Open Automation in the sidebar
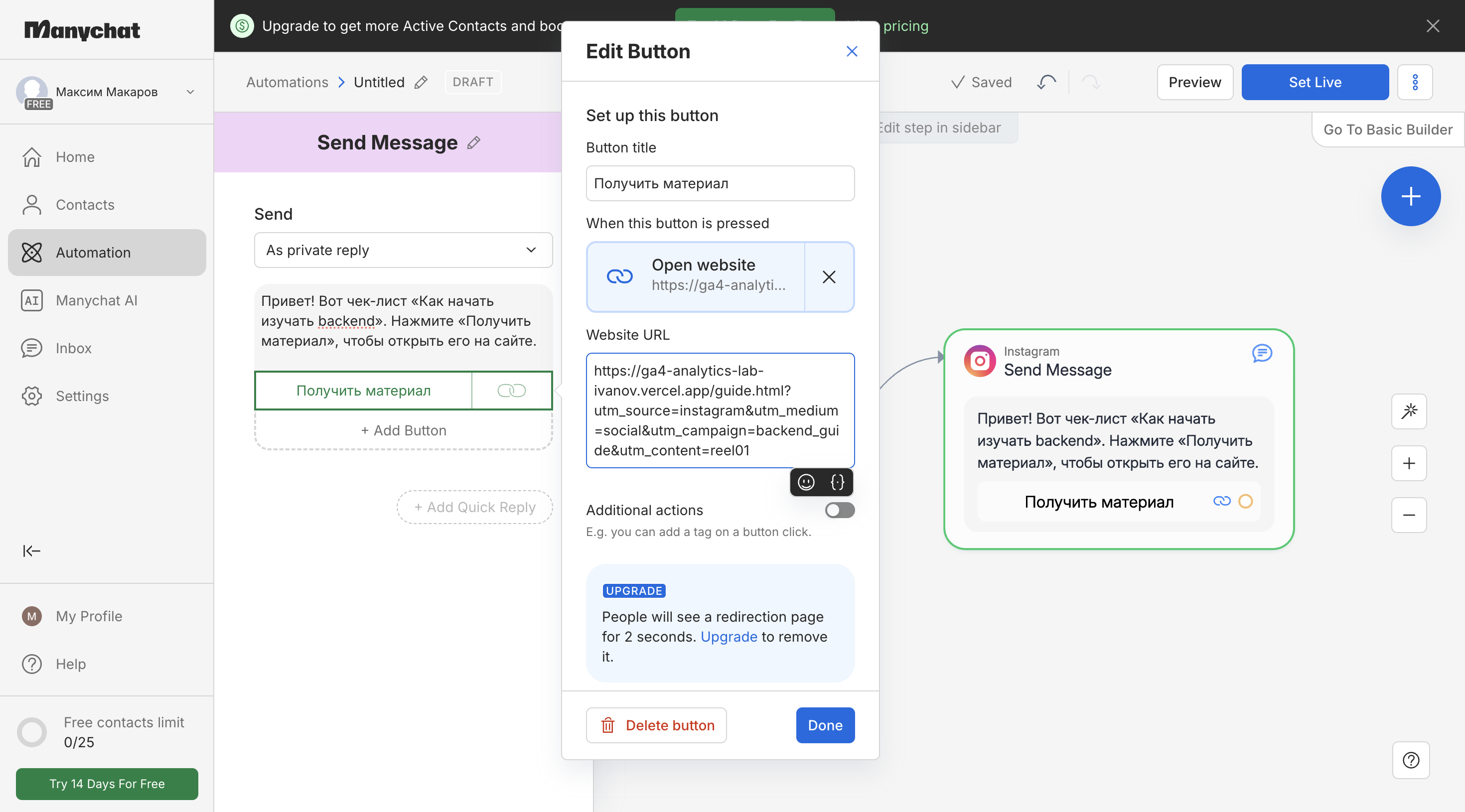The width and height of the screenshot is (1465, 812). 107,253
